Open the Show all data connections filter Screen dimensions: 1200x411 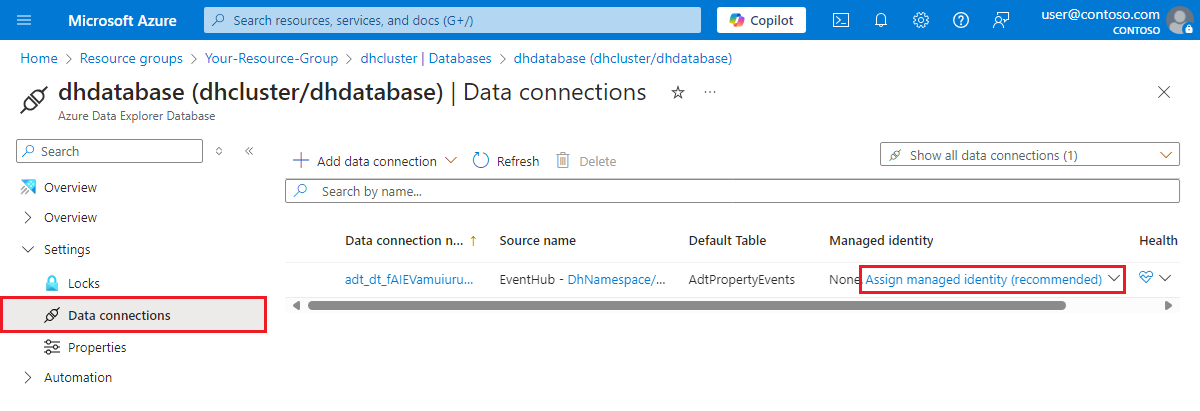pyautogui.click(x=1029, y=155)
